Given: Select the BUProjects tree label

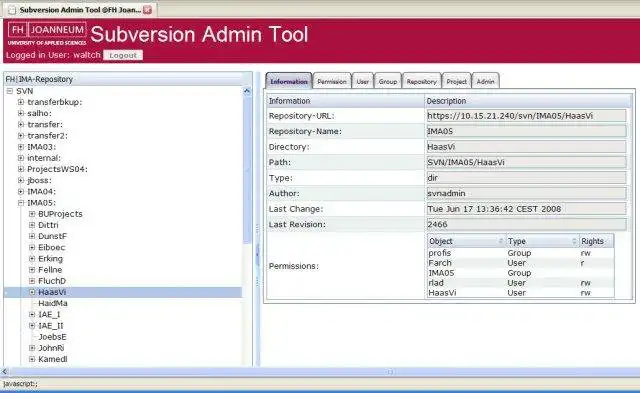Looking at the screenshot, I should tap(60, 214).
